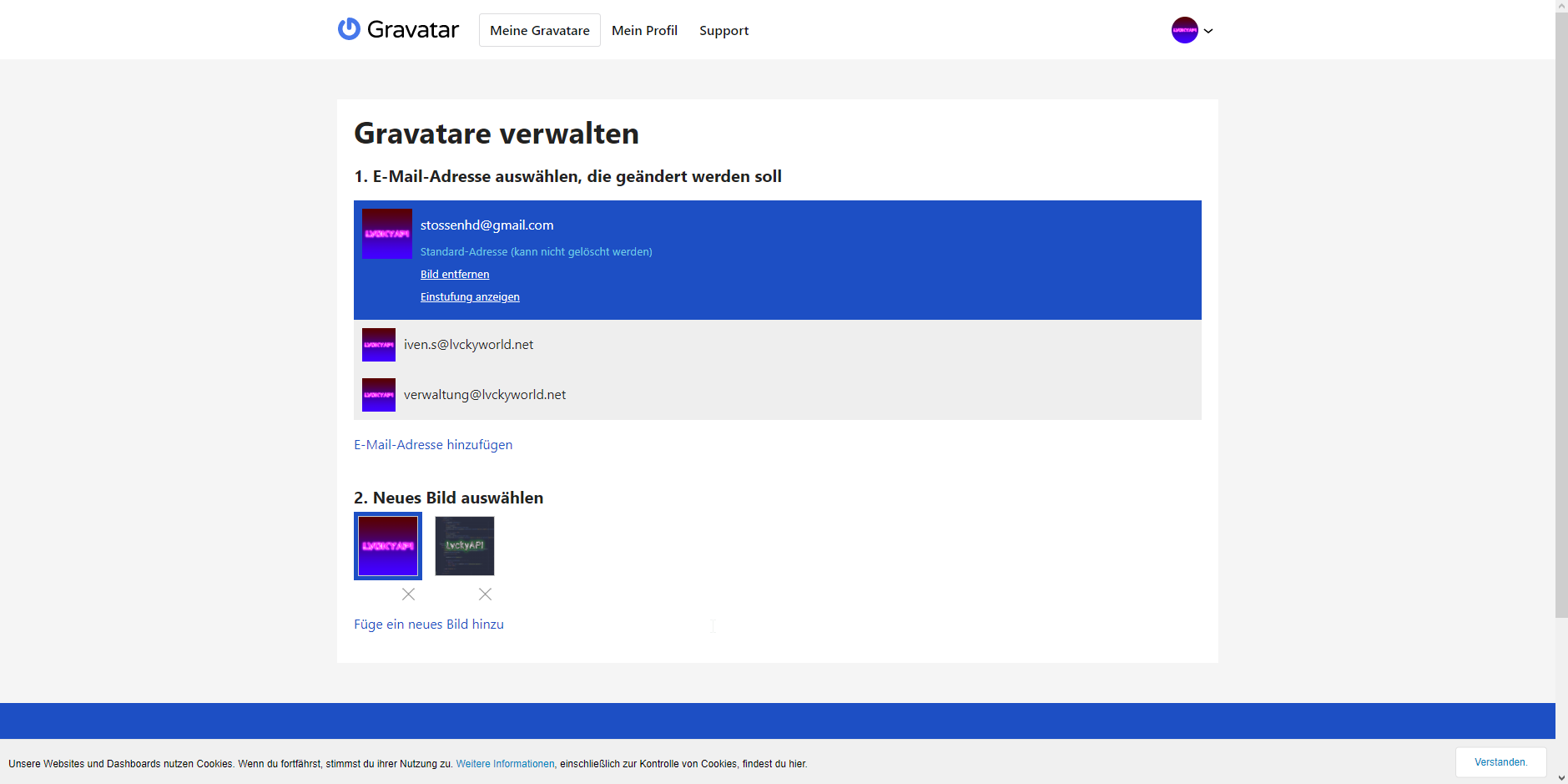The image size is (1568, 784).
Task: Open the Support menu item
Action: click(x=723, y=30)
